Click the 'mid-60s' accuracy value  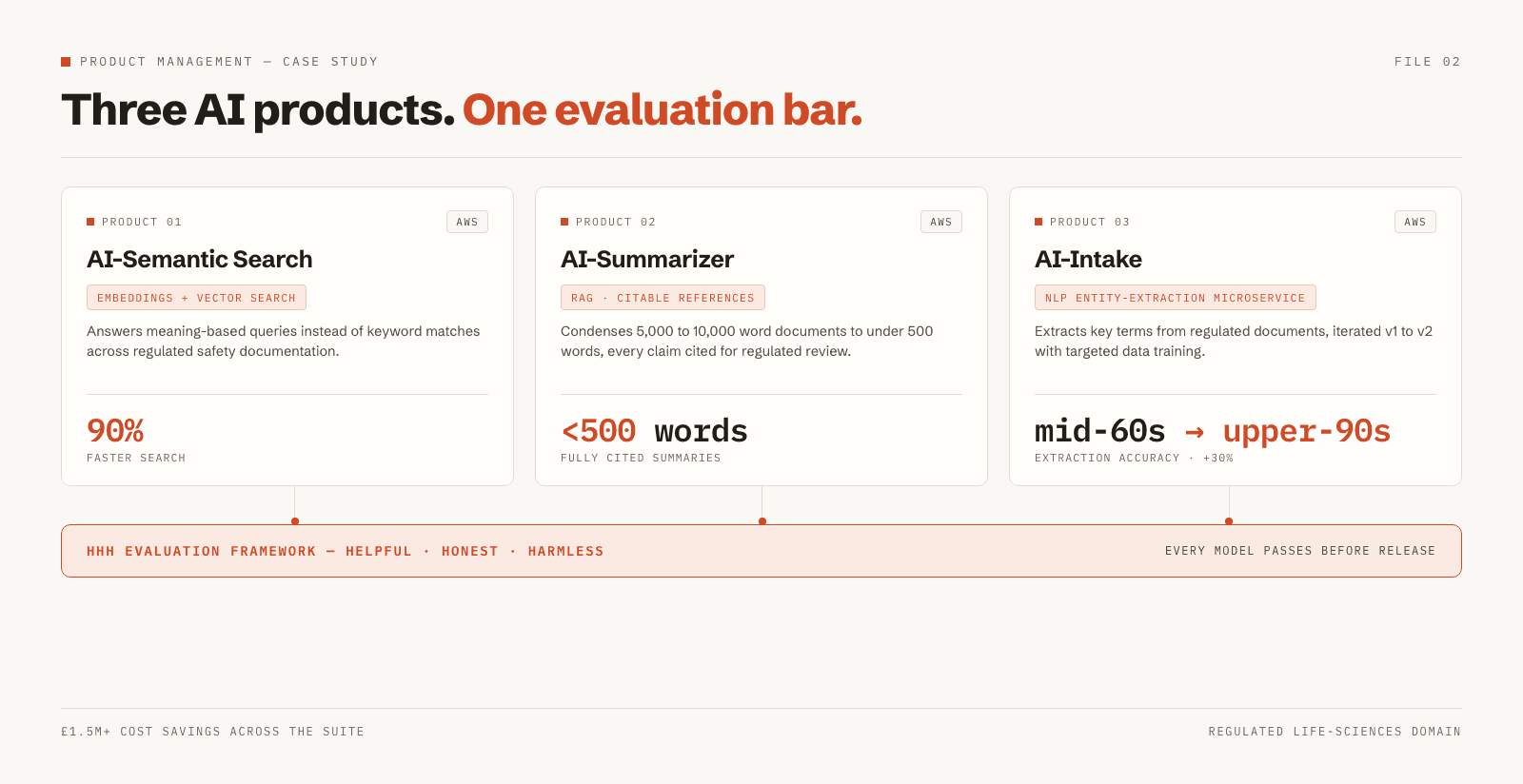(1100, 431)
